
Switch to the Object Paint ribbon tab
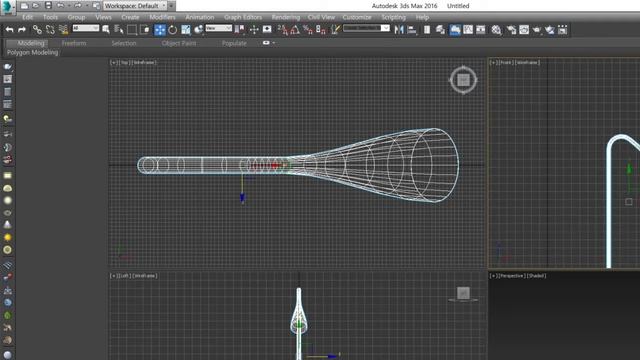tap(179, 43)
